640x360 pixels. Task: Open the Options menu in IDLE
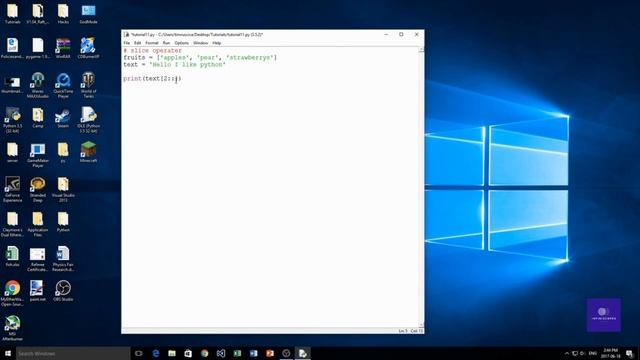(x=182, y=43)
